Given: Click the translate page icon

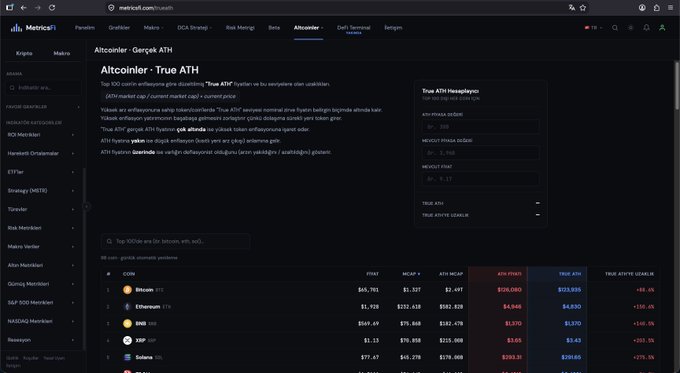Looking at the screenshot, I should click(x=572, y=8).
